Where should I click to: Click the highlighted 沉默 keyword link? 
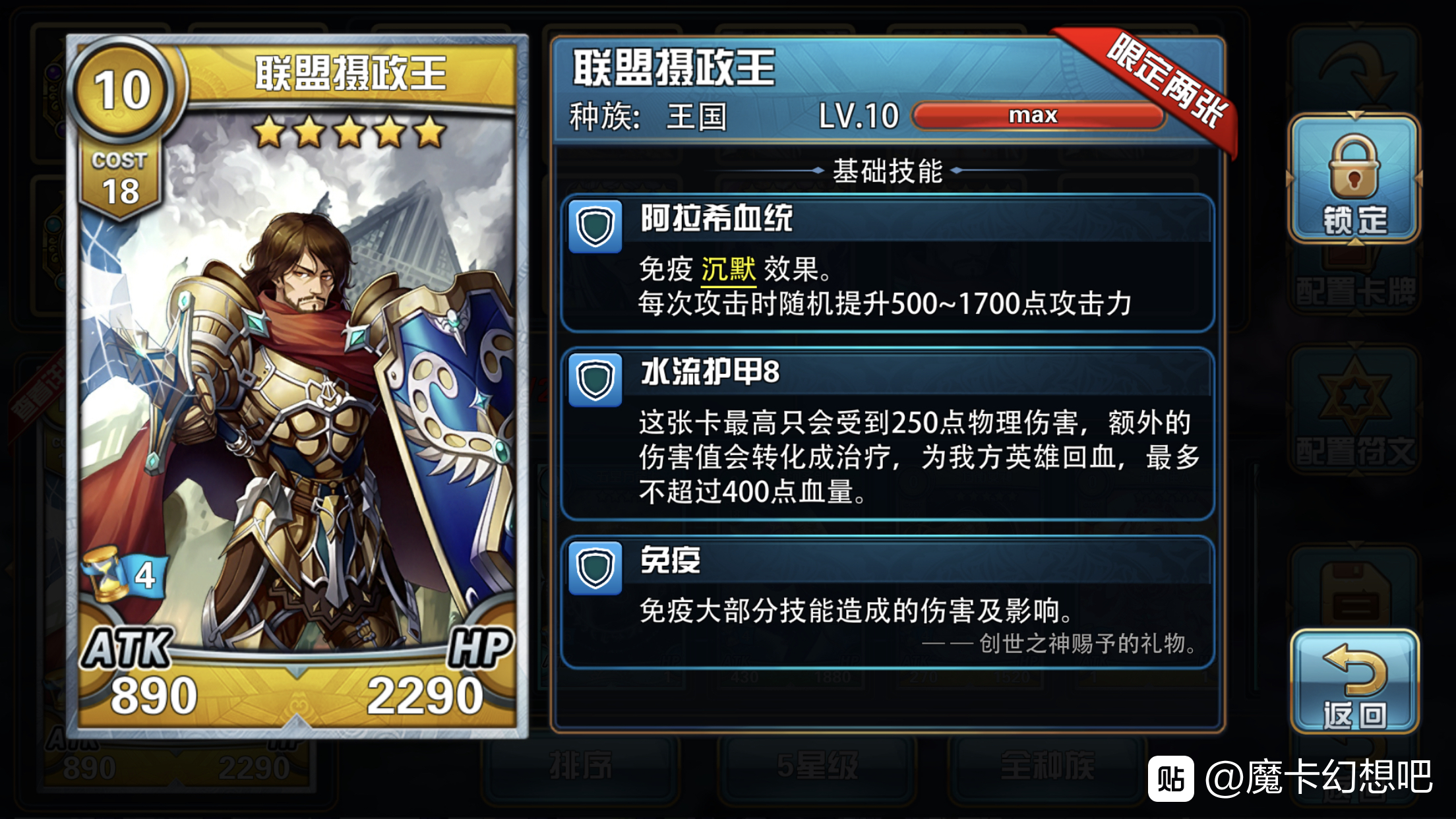728,269
